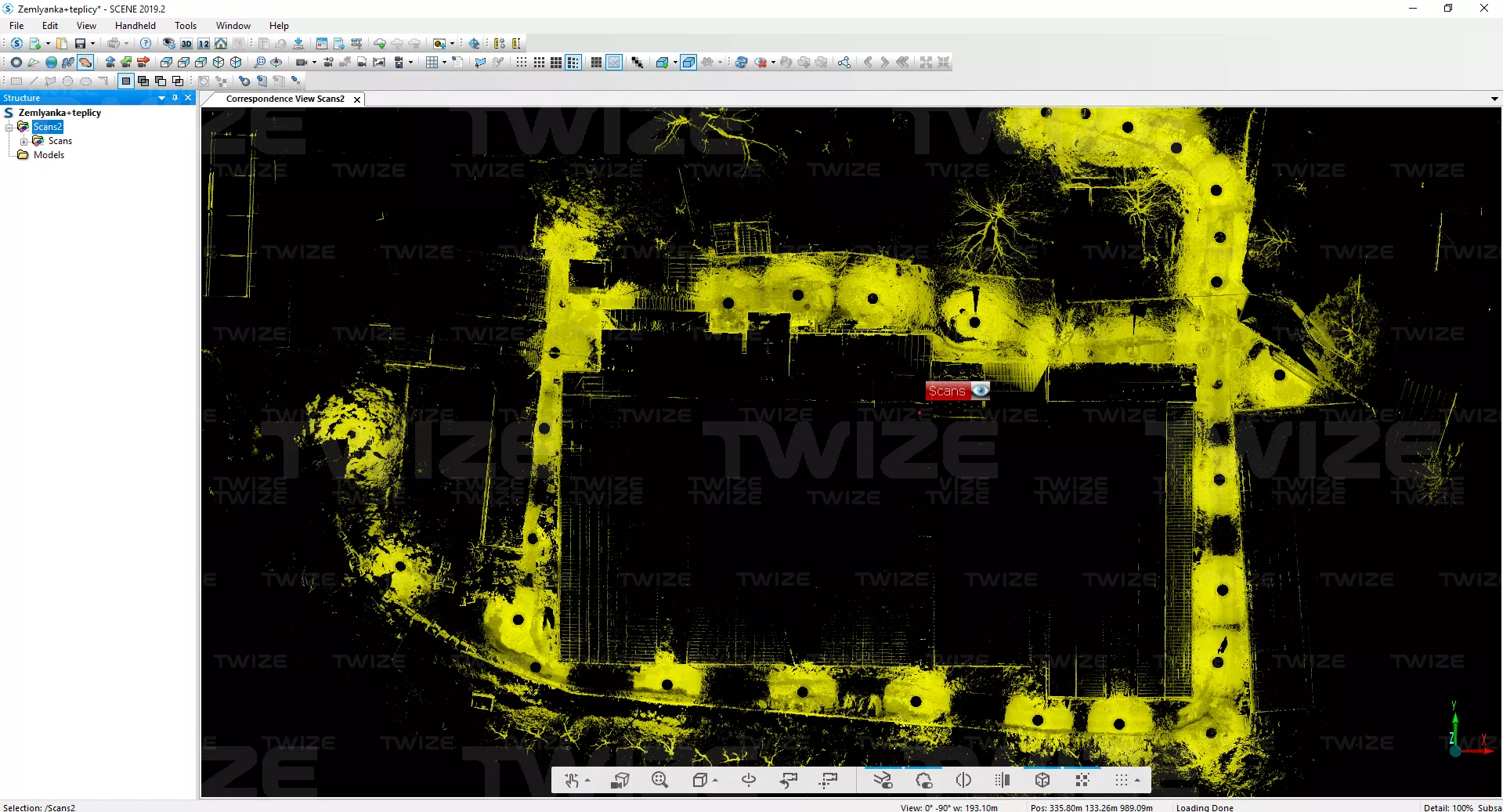Click the refresh sync arrows icon
This screenshot has width=1503, height=812.
[741, 63]
